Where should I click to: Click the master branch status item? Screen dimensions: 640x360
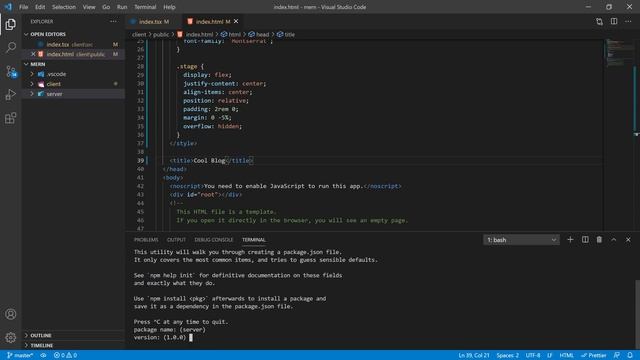click(20, 355)
